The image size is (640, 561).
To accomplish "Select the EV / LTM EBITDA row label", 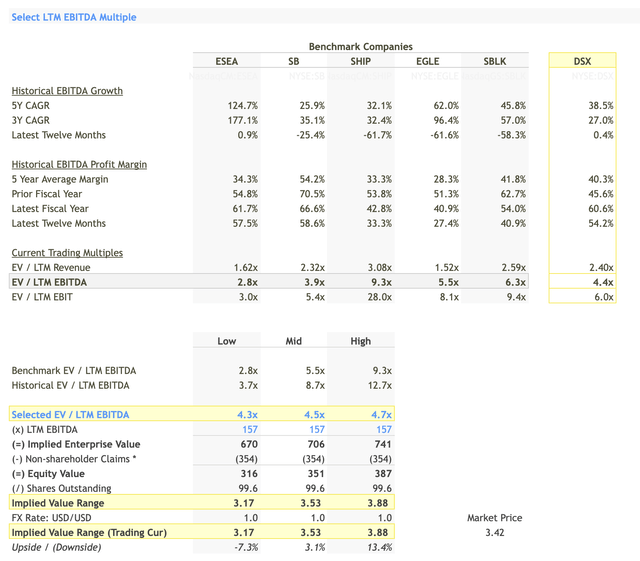I will point(49,282).
